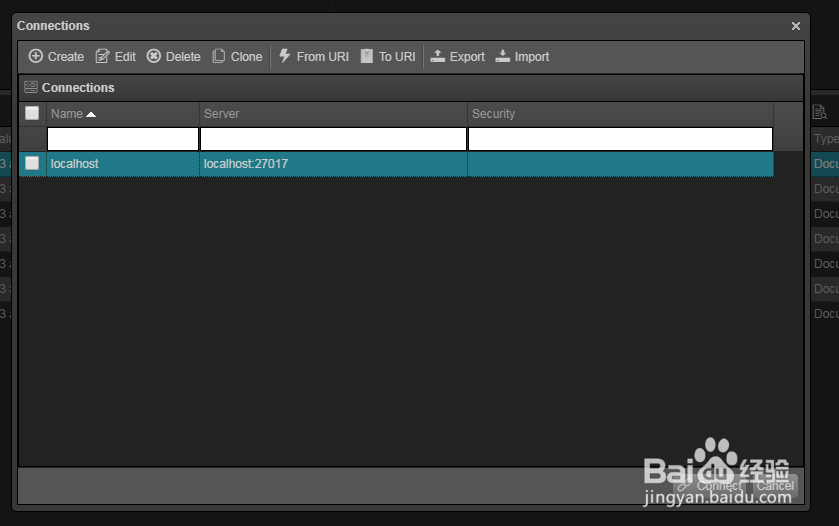839x526 pixels.
Task: Focus the Name filter input field
Action: tap(123, 139)
